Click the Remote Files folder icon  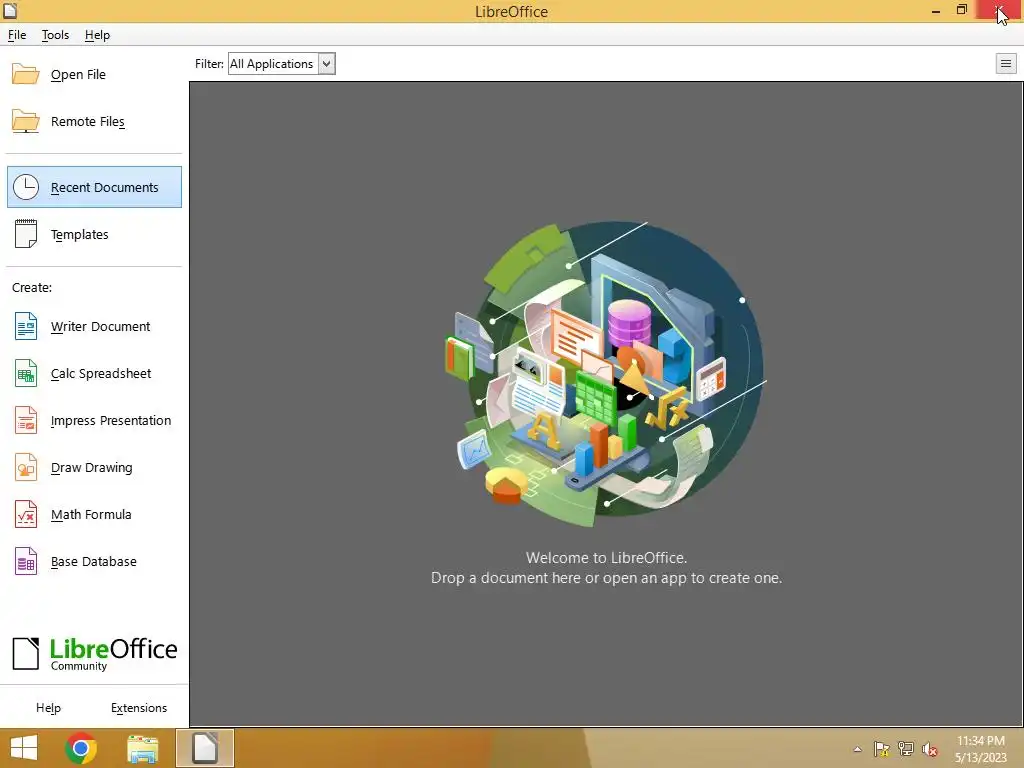click(x=25, y=121)
